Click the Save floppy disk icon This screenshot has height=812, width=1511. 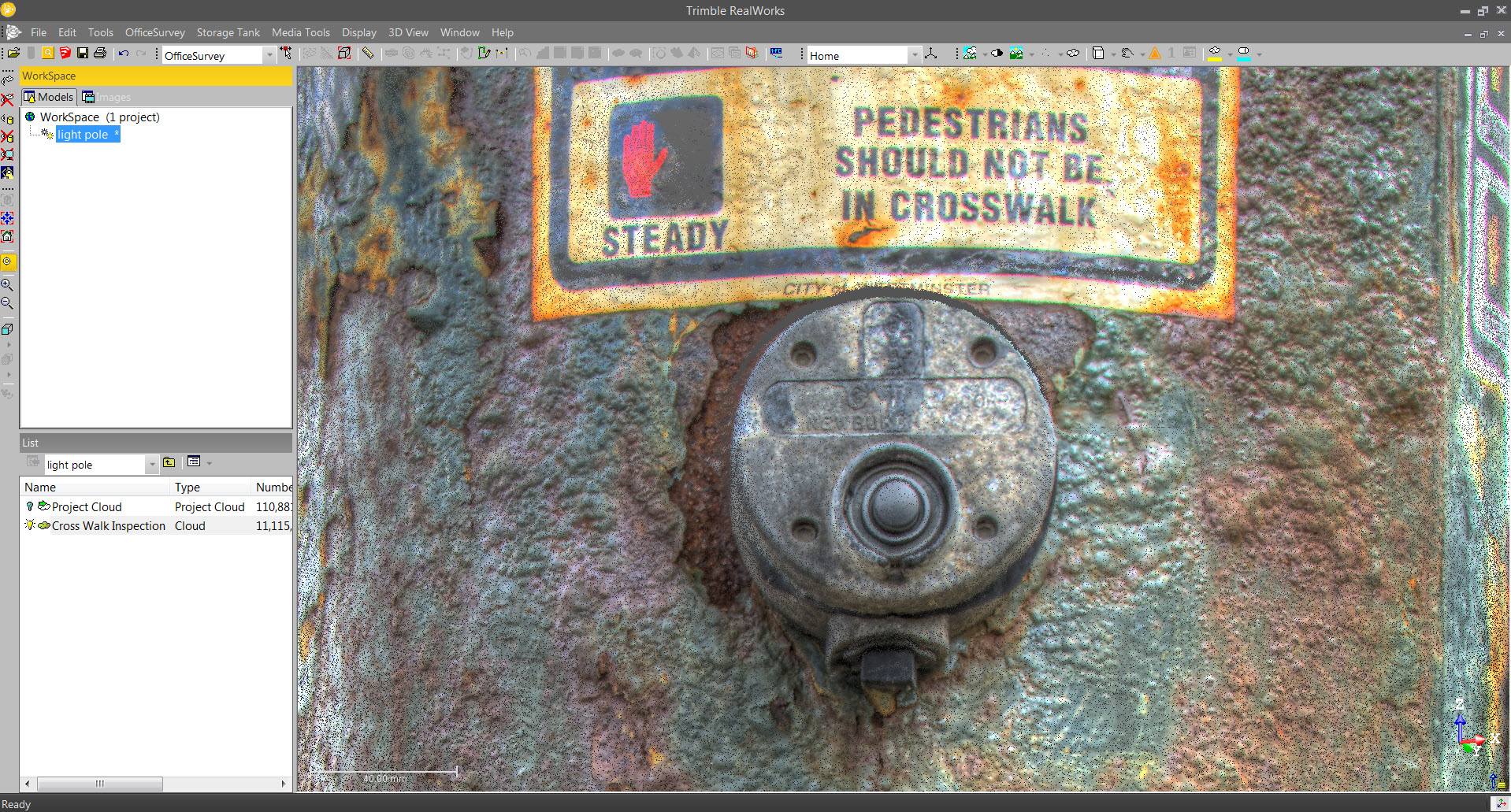tap(83, 54)
